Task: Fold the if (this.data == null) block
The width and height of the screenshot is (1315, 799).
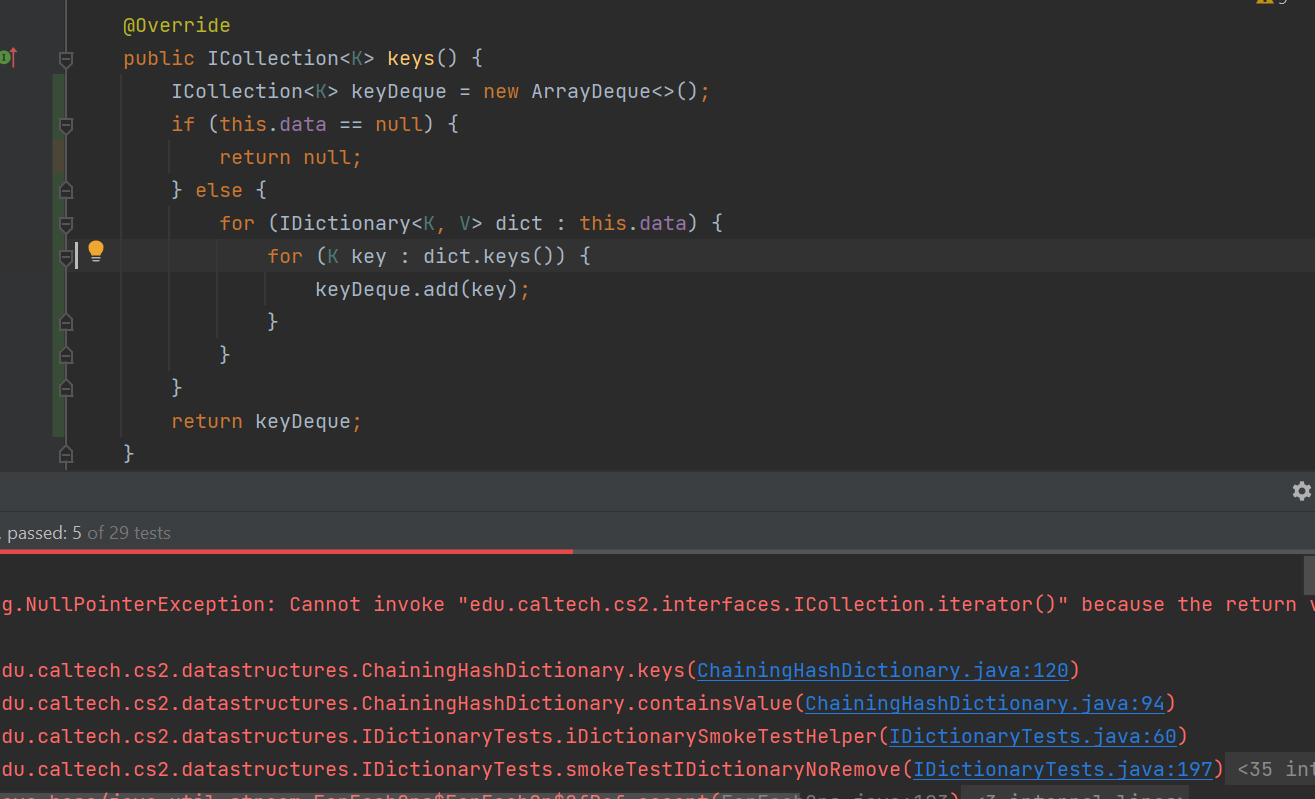Action: pyautogui.click(x=66, y=126)
